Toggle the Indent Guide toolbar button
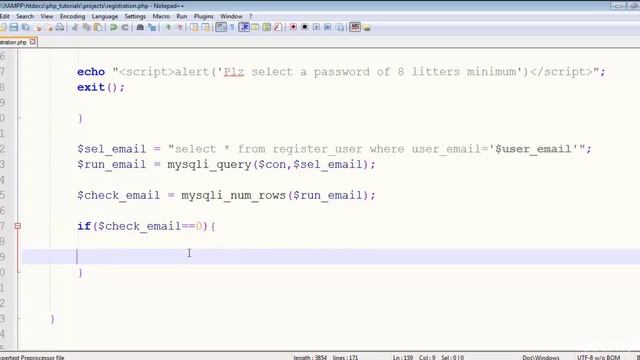This screenshot has width=640, height=360. (244, 27)
